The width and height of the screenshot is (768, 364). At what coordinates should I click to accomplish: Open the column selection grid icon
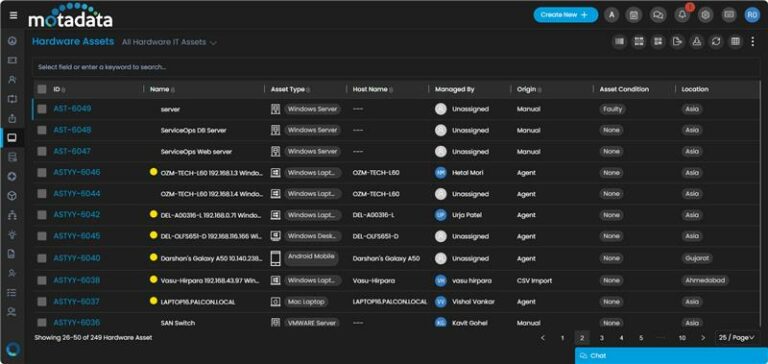[x=735, y=42]
